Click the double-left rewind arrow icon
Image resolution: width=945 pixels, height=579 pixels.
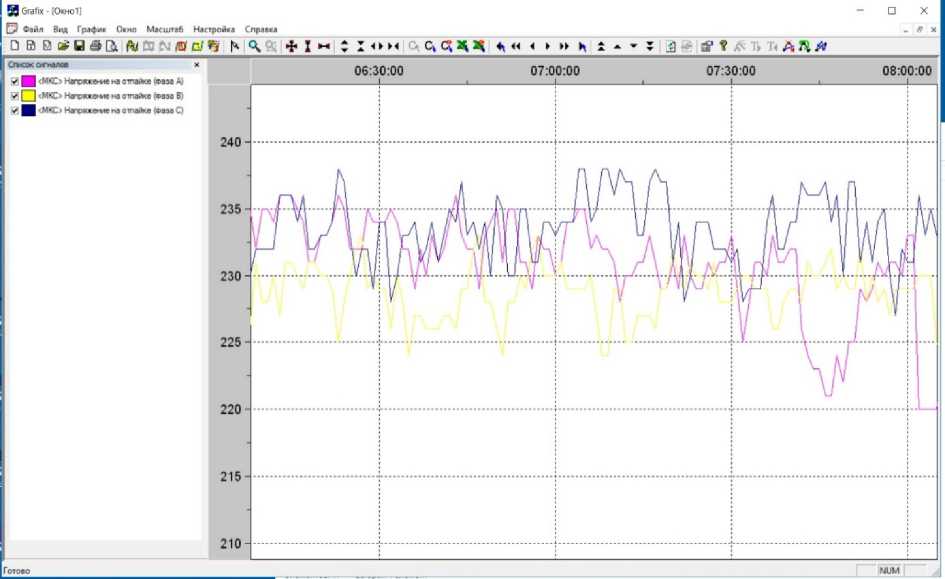[x=516, y=46]
